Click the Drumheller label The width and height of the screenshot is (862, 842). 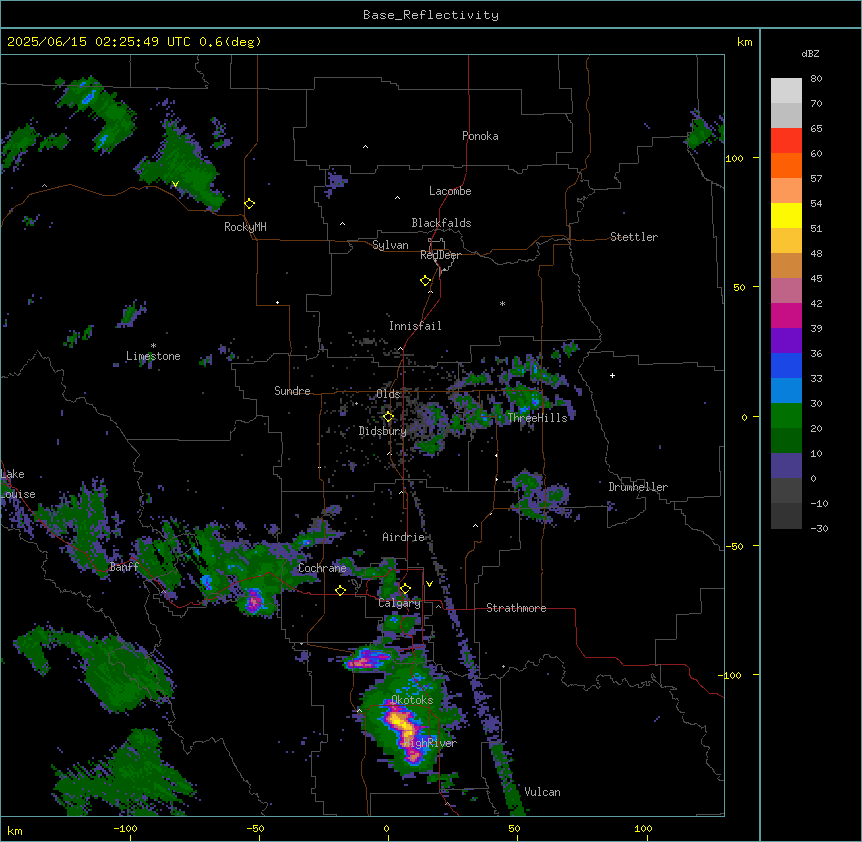pyautogui.click(x=638, y=487)
